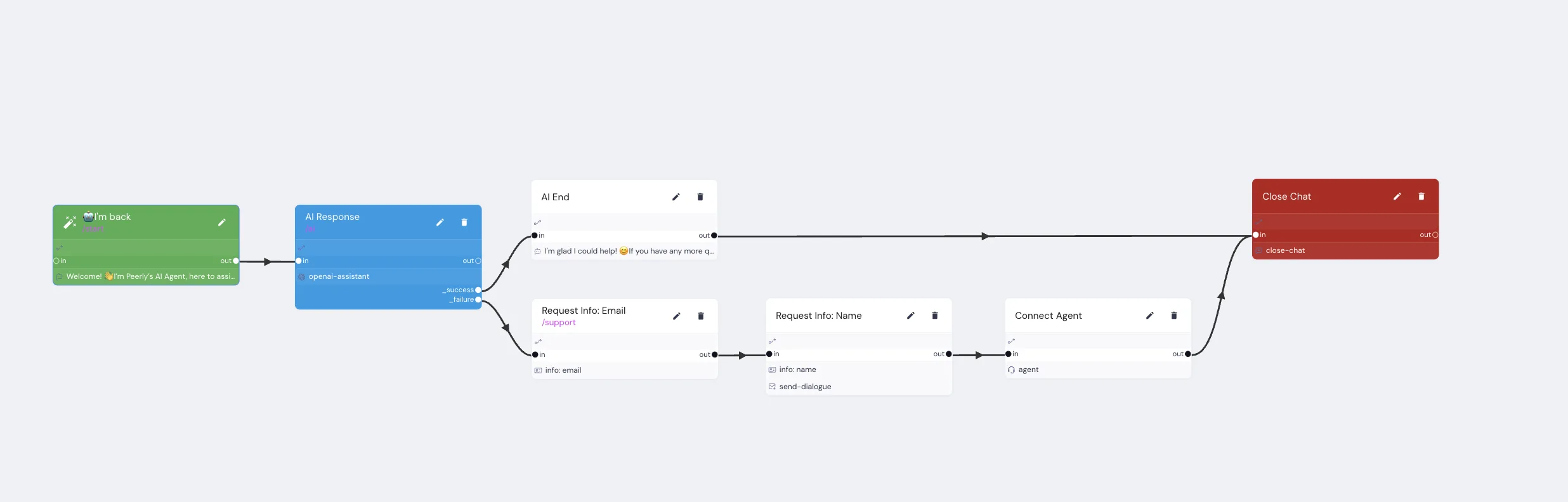Delete the Request Info: Email node

coord(701,316)
